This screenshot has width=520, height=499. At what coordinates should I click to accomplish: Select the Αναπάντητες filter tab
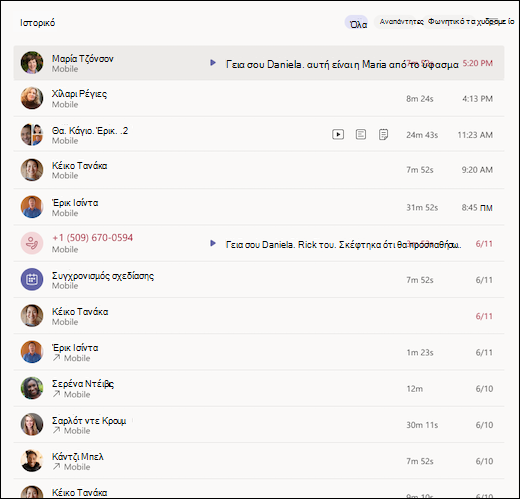pos(398,22)
